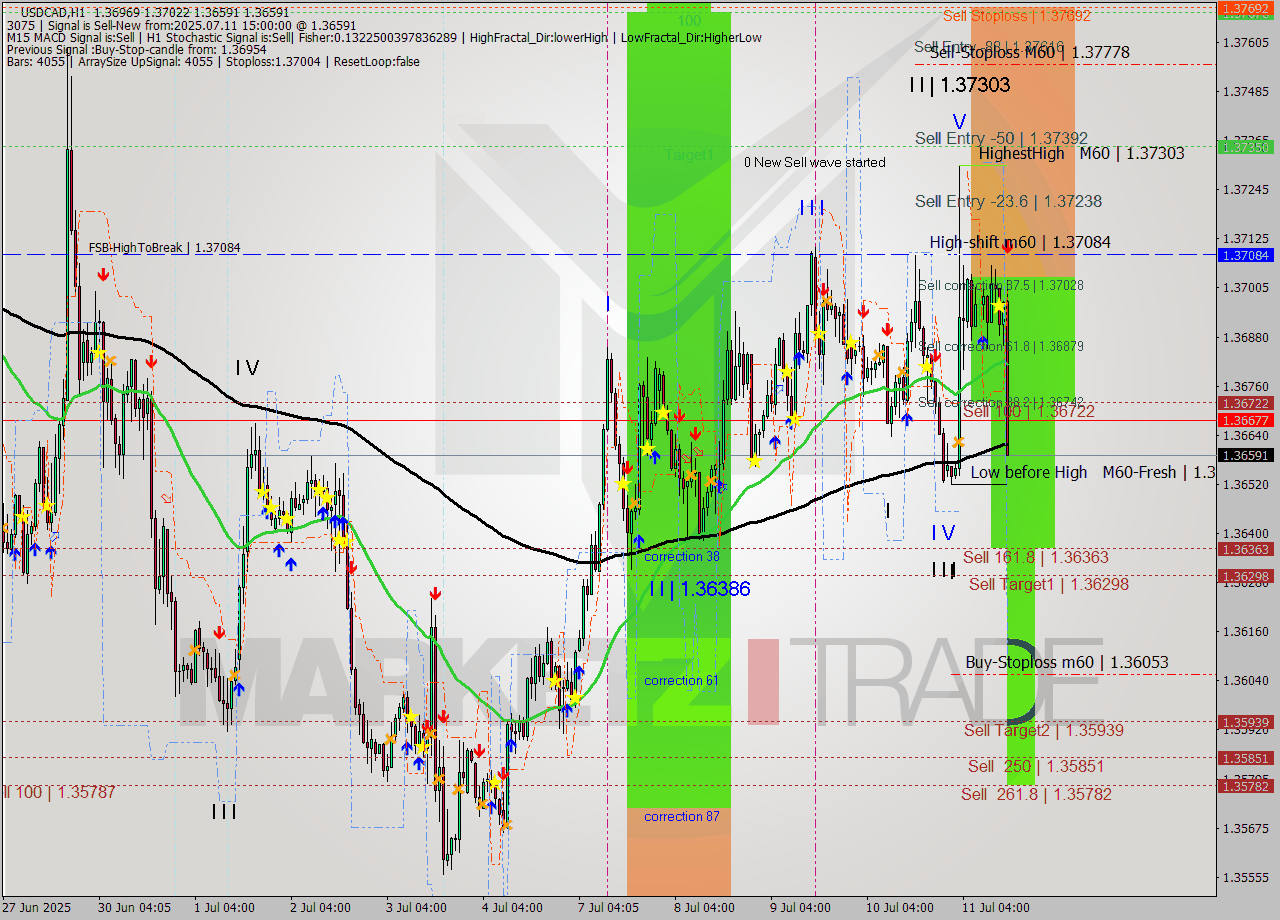The height and width of the screenshot is (920, 1280).
Task: Click the red sell arrow above the 27 Jun peak
Action: click(104, 274)
